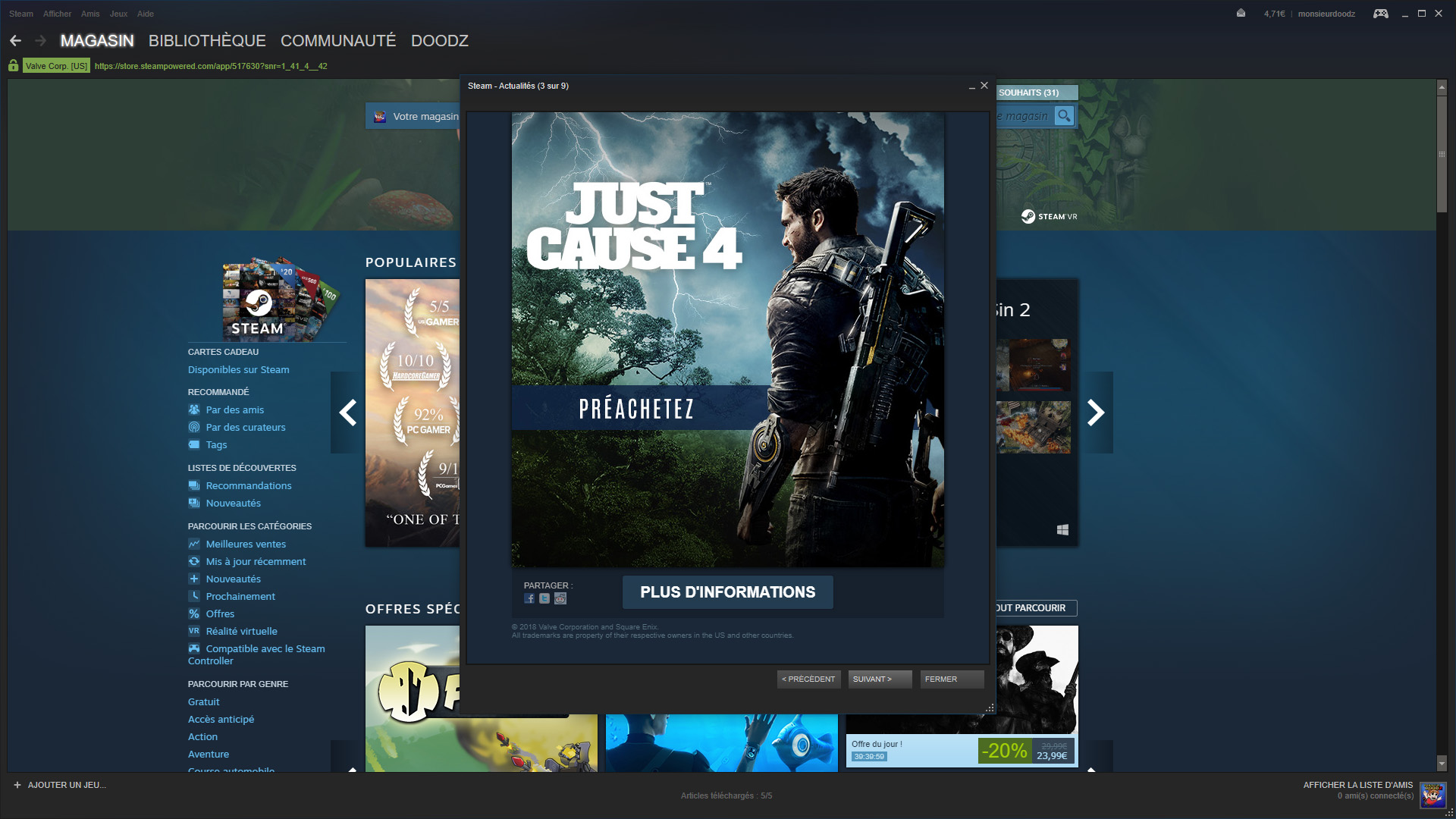Click the 4,71€ wallet balance

1274,14
